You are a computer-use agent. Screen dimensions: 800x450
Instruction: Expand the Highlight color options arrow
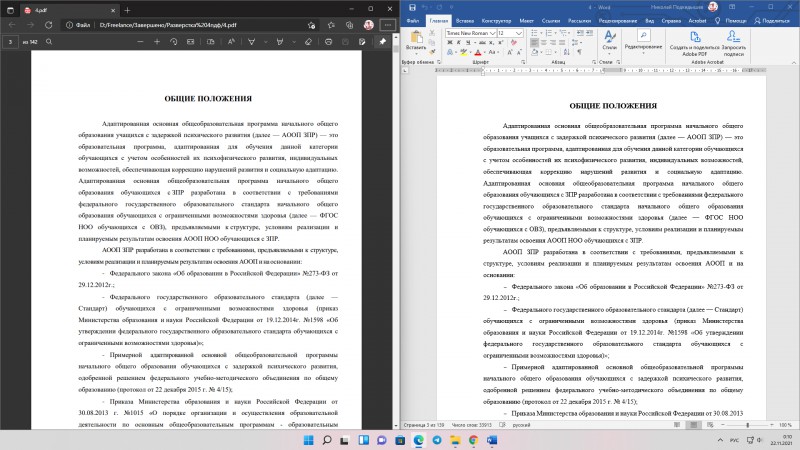point(293,42)
